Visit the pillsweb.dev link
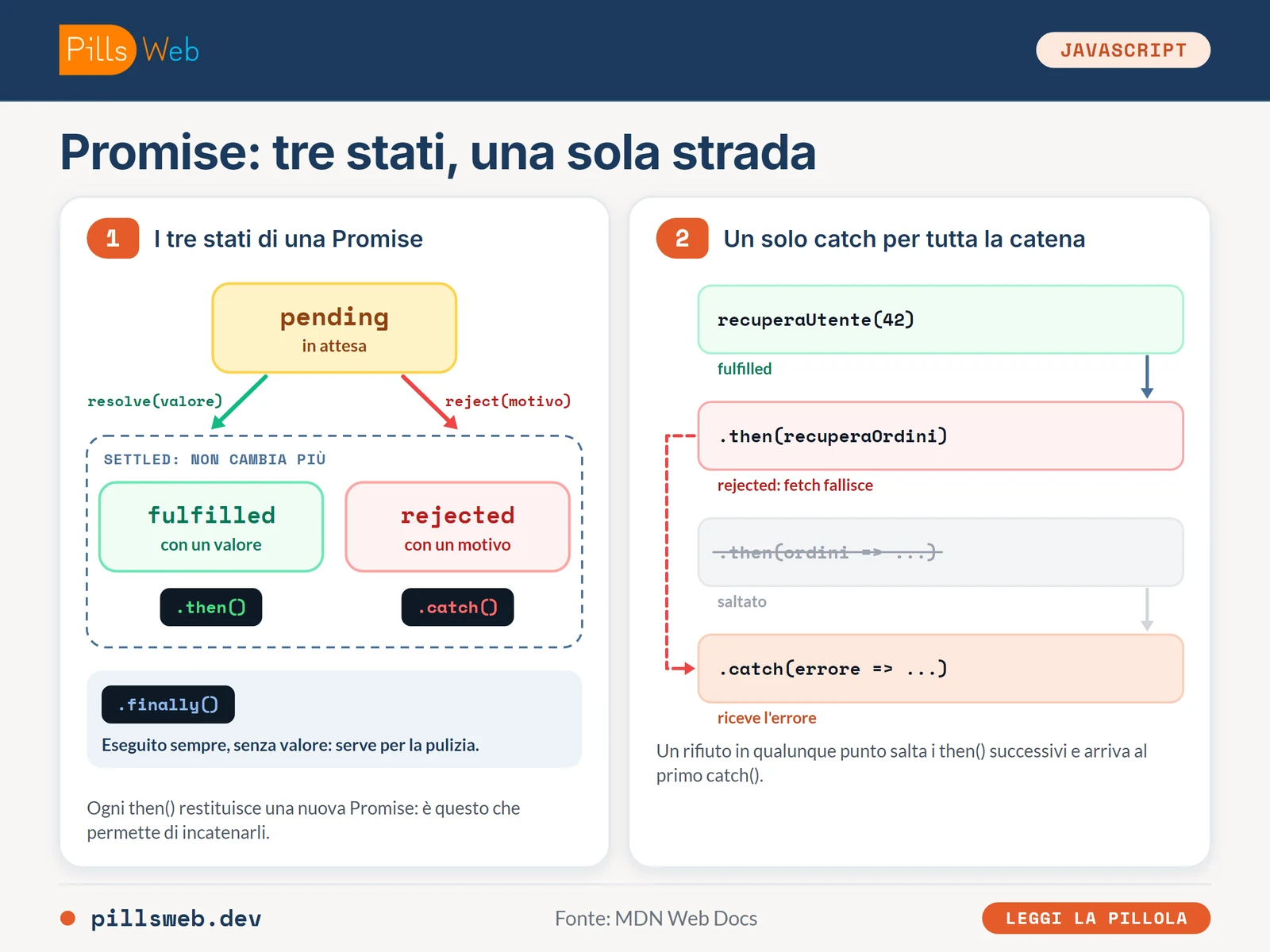 coord(176,918)
